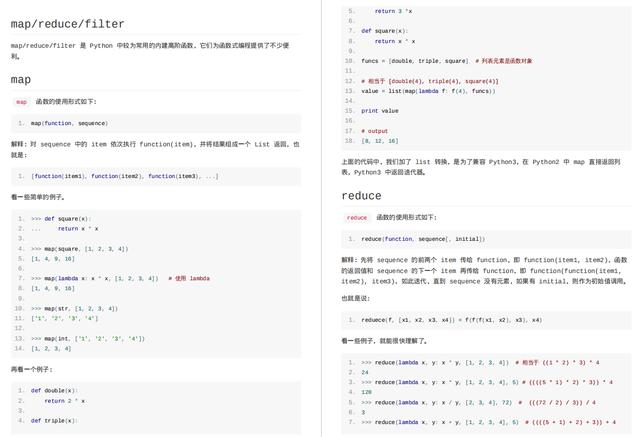Image resolution: width=640 pixels, height=437 pixels.
Task: Click comment "# 相当于 [double(4), triple(4), square(4)]"
Action: (430, 81)
